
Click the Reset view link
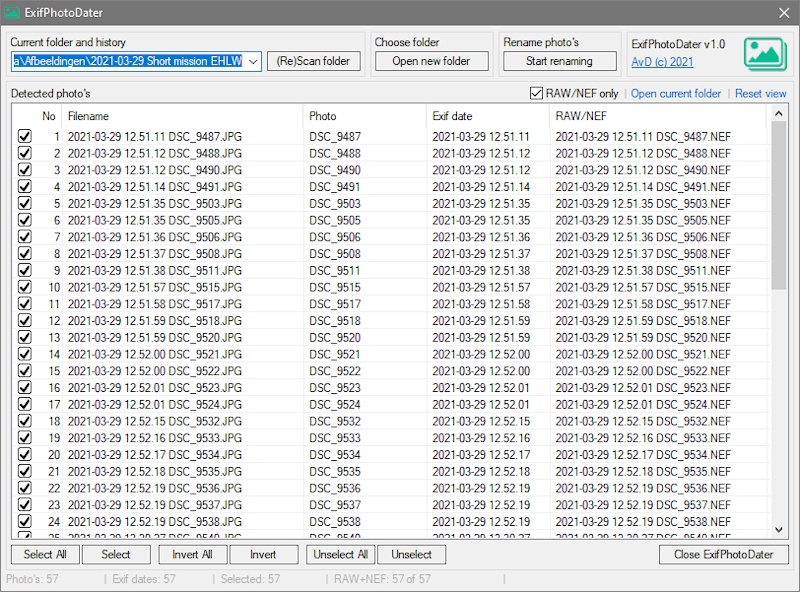[760, 94]
